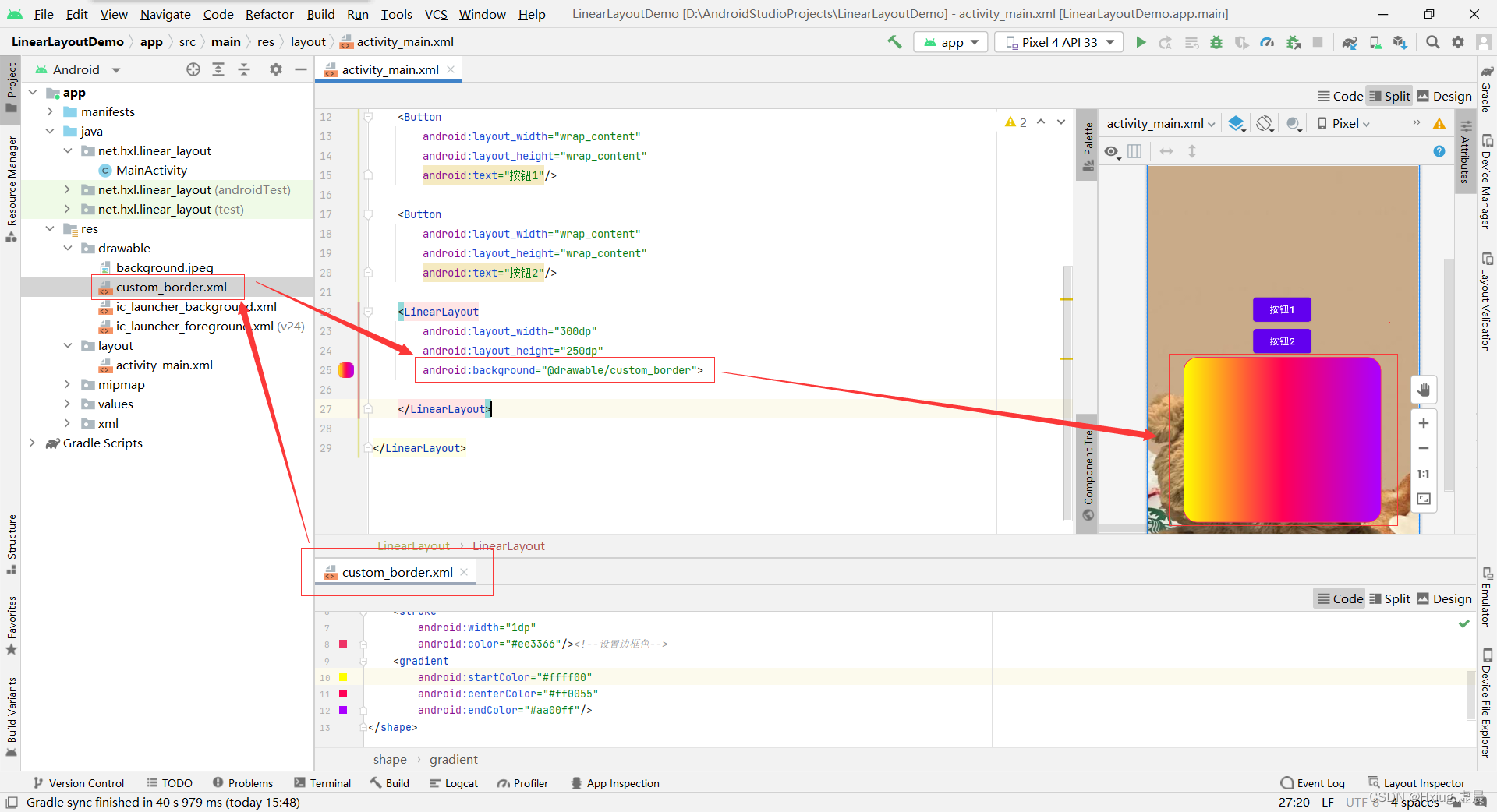The image size is (1497, 812).
Task: Click the orientation for preview icon
Action: pos(1265,123)
